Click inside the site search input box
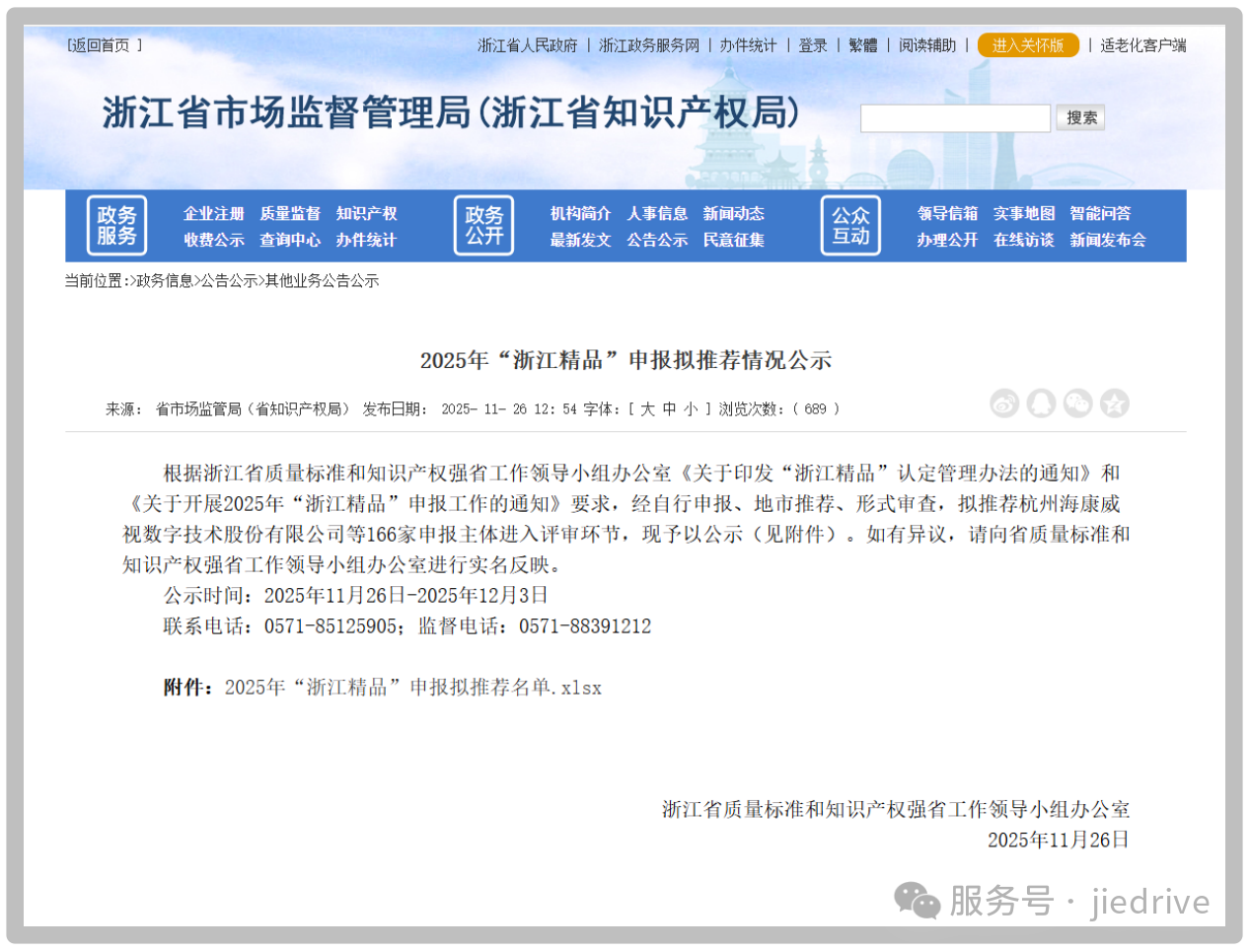Viewport: 1250px width, 952px height. click(954, 117)
